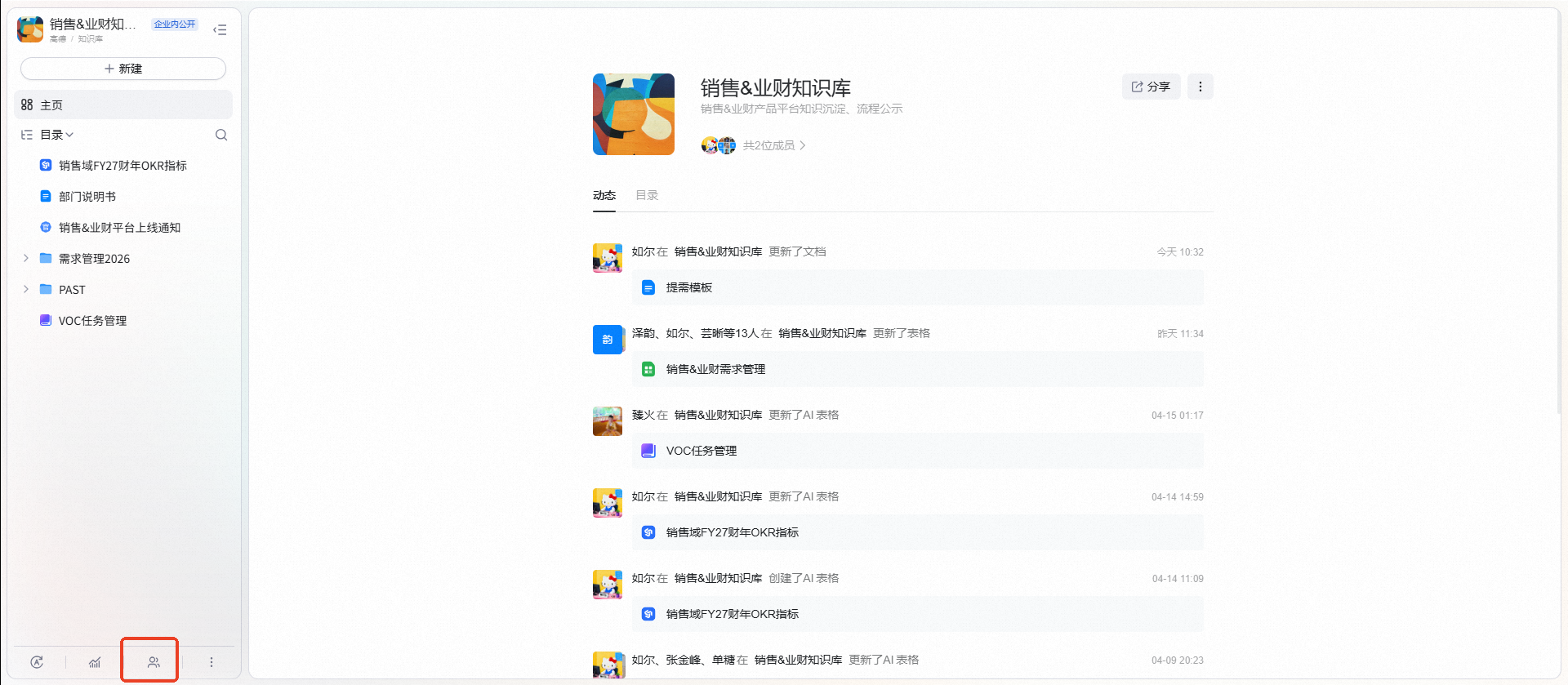
Task: Switch to the 动态 tab
Action: [x=604, y=195]
